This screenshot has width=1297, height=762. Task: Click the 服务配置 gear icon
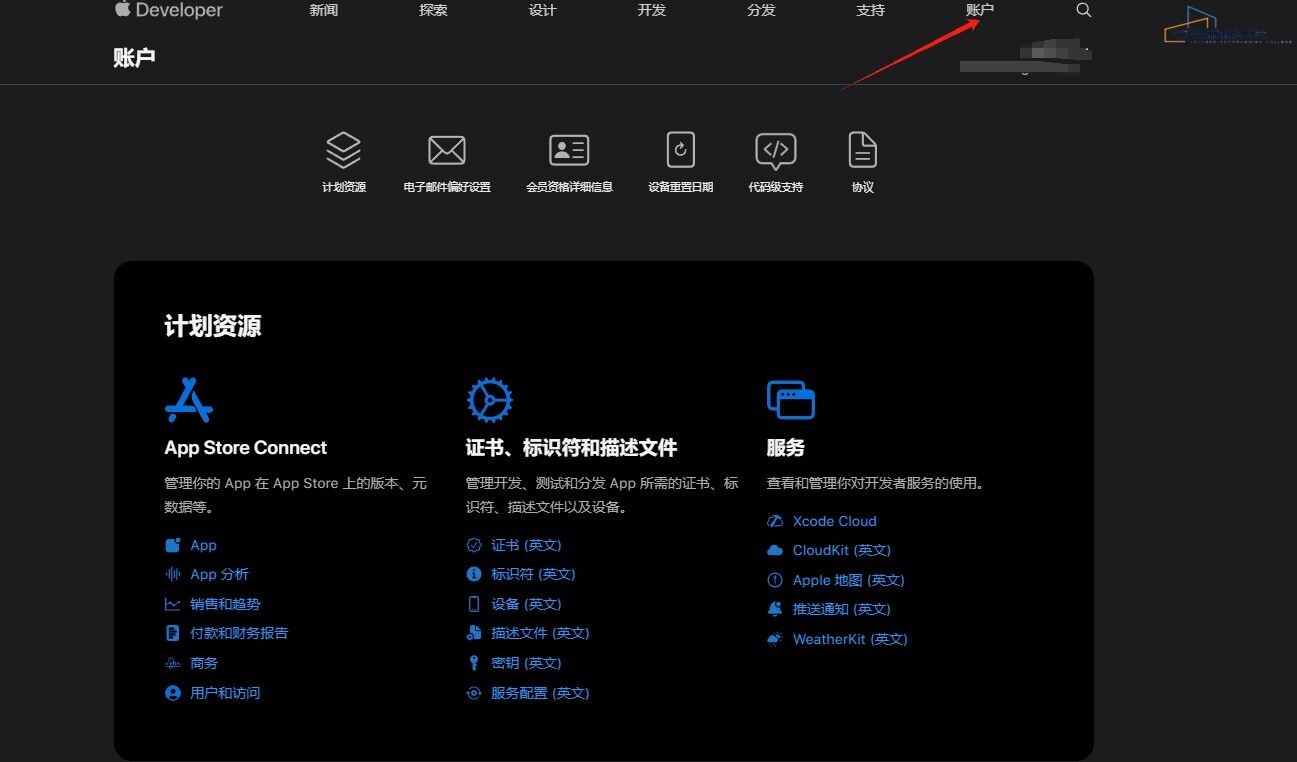(x=474, y=693)
